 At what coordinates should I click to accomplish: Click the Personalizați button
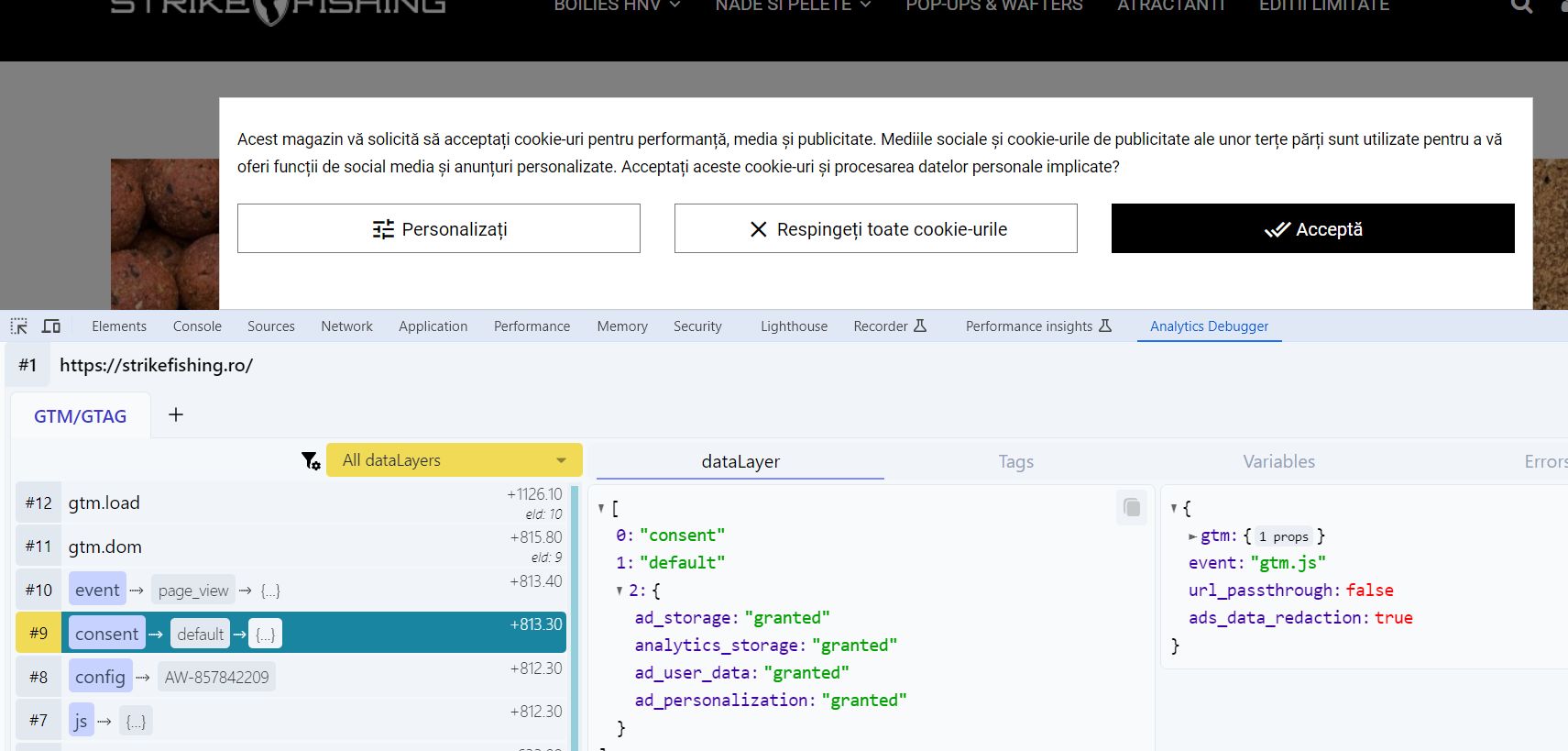pos(438,228)
